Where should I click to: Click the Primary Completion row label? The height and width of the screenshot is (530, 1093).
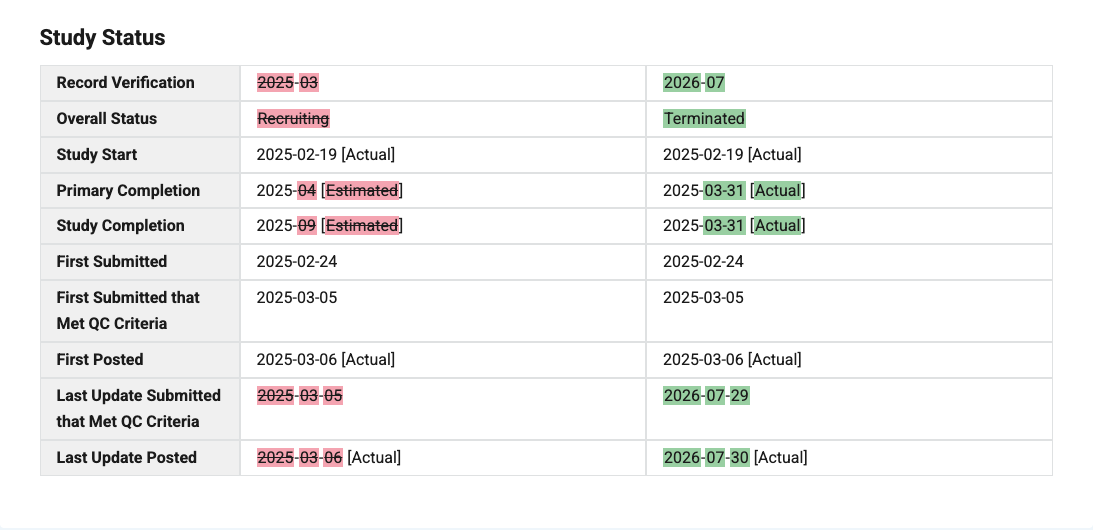[x=128, y=190]
